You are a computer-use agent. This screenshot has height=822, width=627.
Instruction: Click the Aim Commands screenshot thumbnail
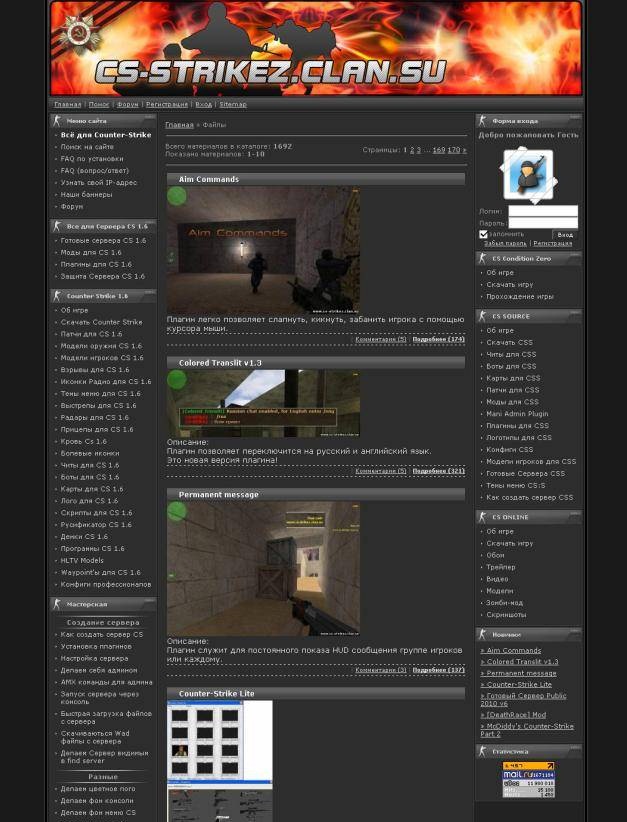263,250
